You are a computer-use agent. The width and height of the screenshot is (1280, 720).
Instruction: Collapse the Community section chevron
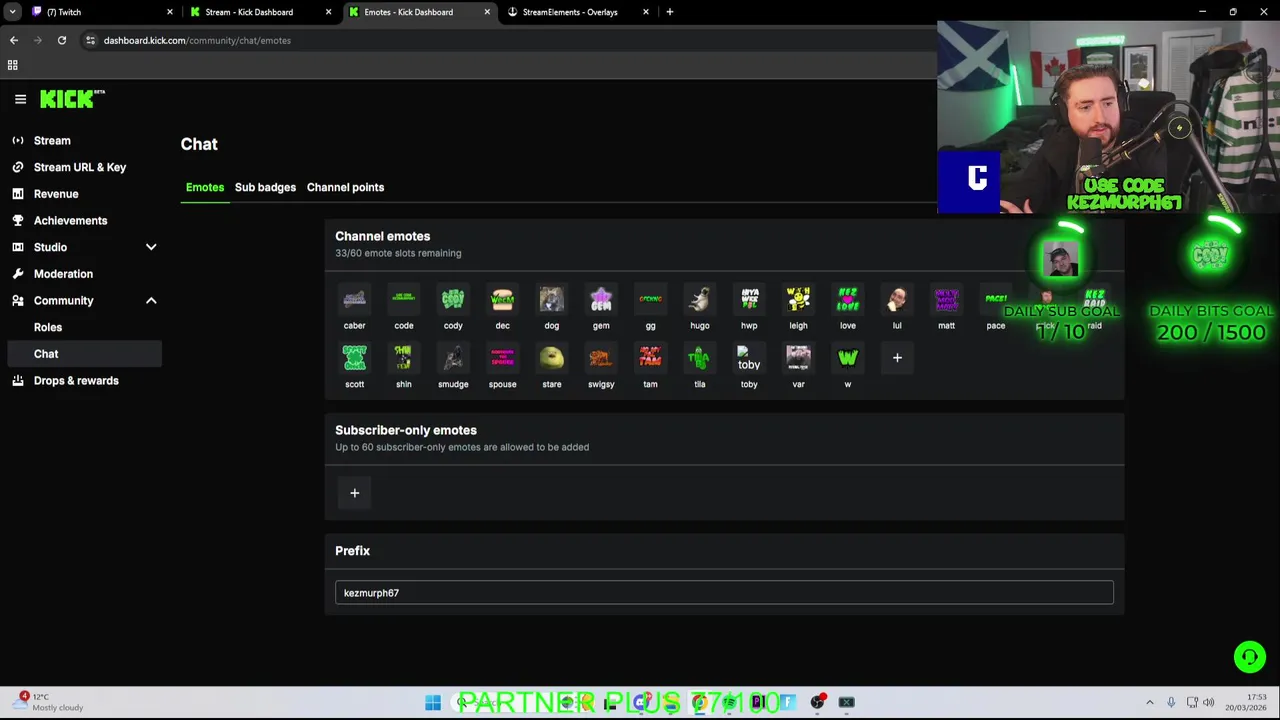click(x=151, y=300)
